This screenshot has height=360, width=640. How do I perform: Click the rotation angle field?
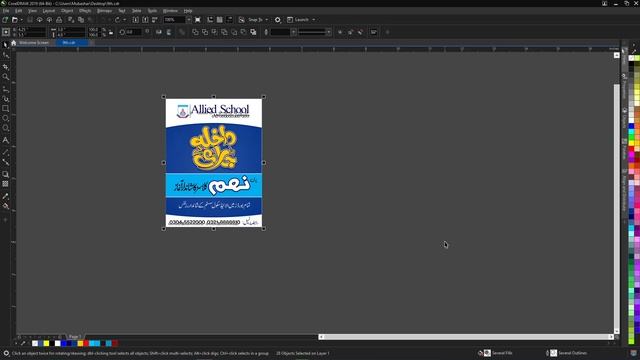(x=133, y=32)
